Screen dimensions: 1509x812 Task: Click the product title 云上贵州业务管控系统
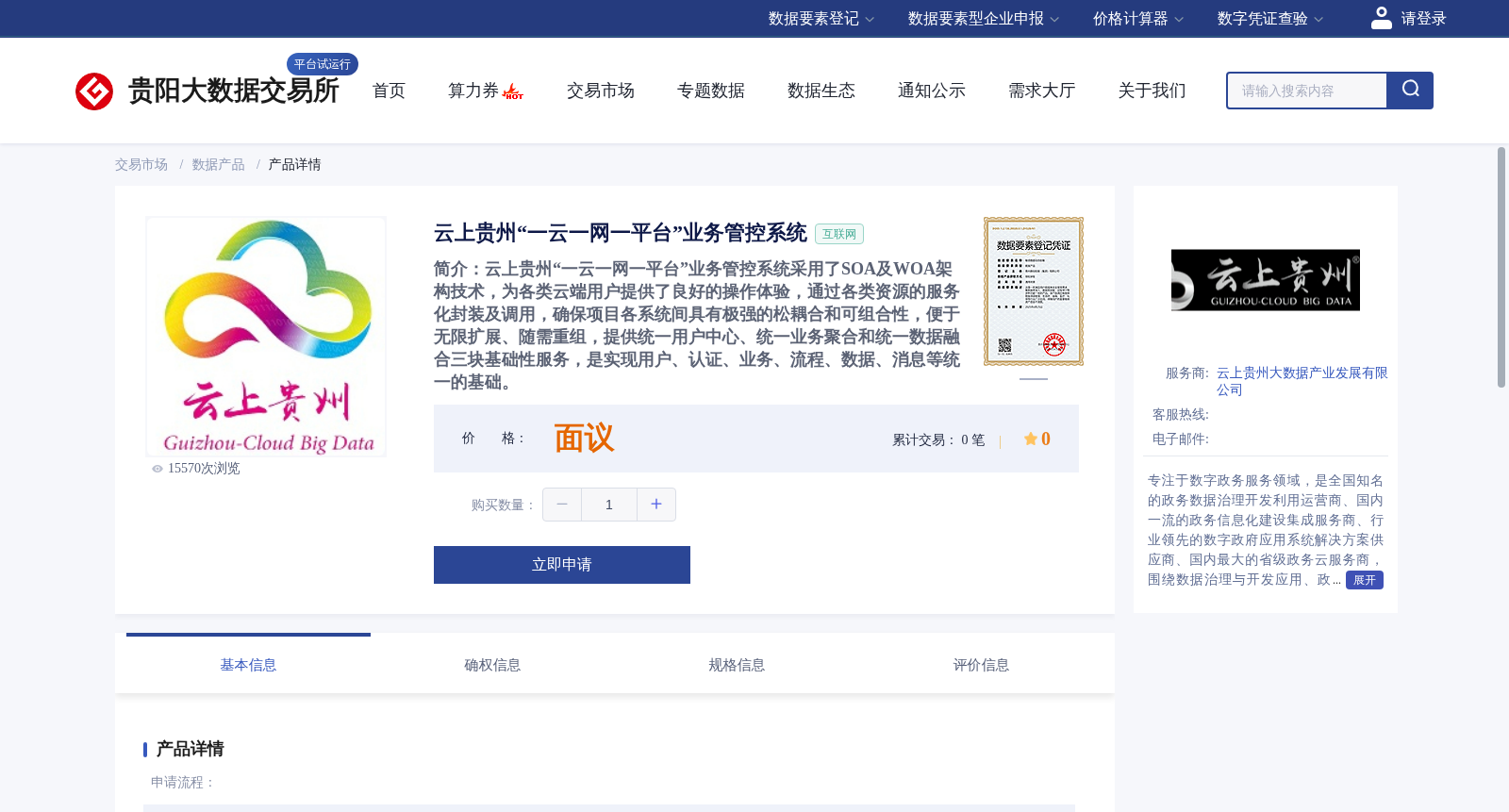coord(621,233)
